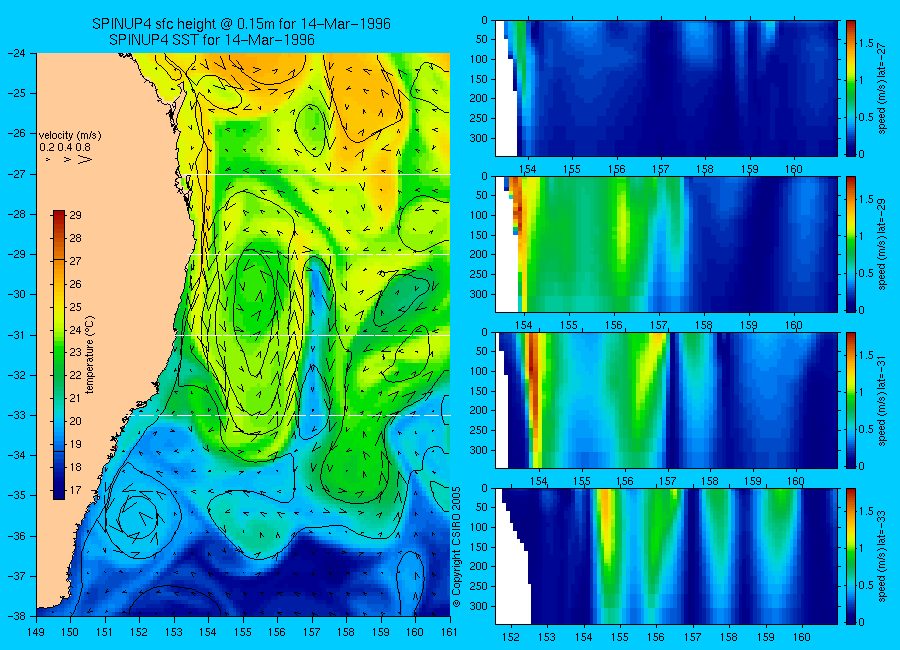Click the 152 longitude tick under lat=-33 panel
Image resolution: width=900 pixels, height=650 pixels.
coord(511,637)
